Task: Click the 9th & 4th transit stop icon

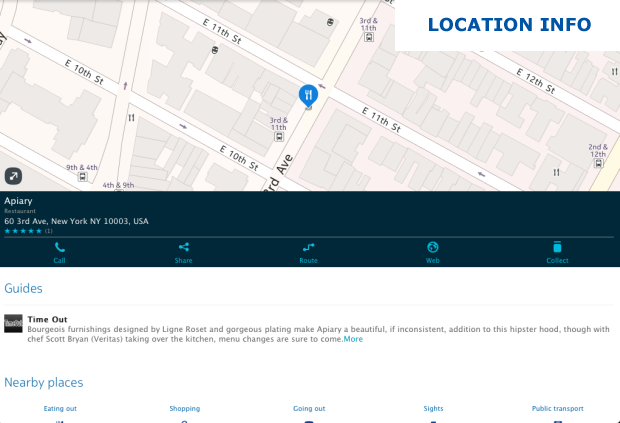Action: click(x=82, y=178)
